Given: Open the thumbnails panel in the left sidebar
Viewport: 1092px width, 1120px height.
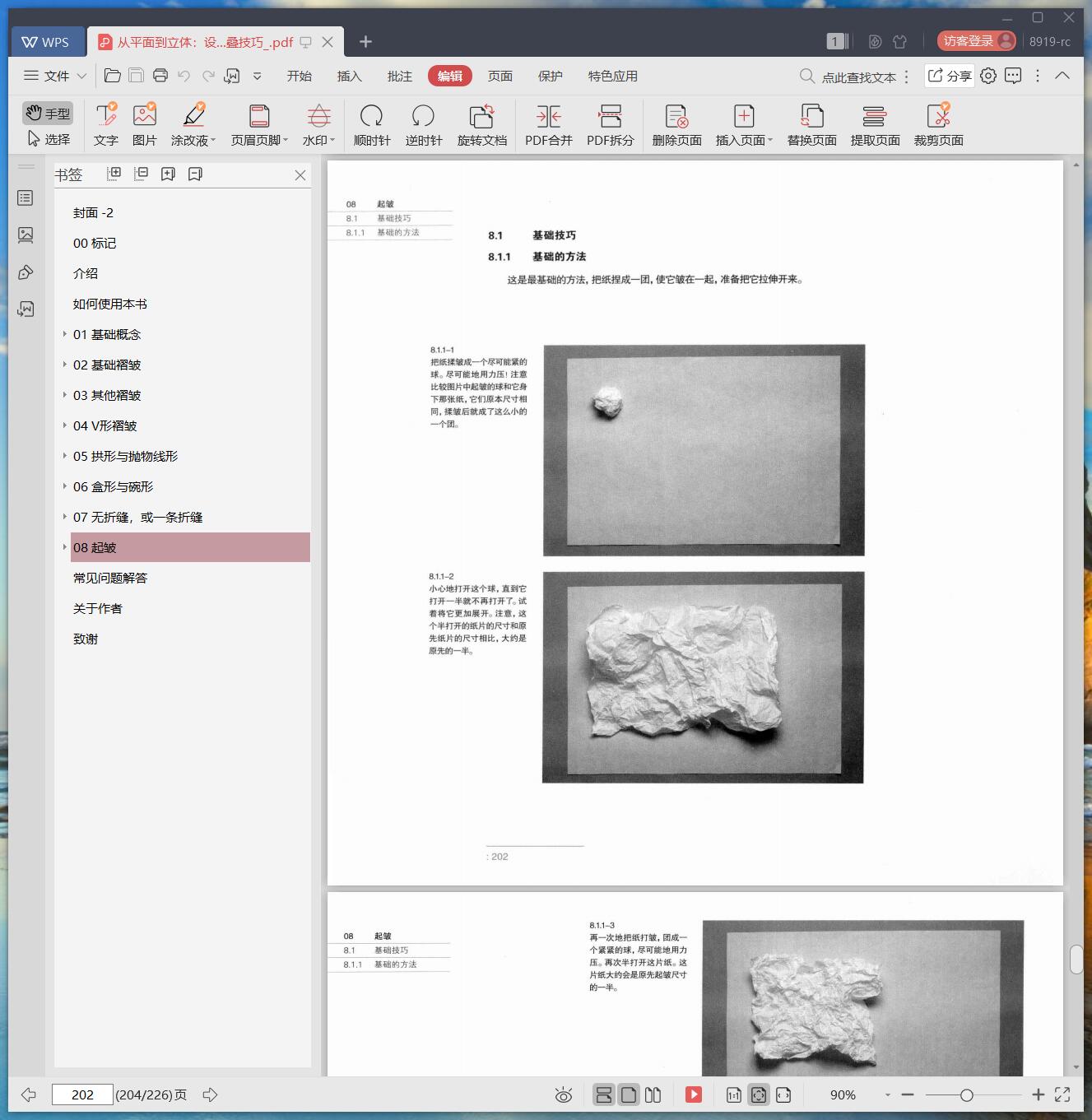Looking at the screenshot, I should [26, 235].
